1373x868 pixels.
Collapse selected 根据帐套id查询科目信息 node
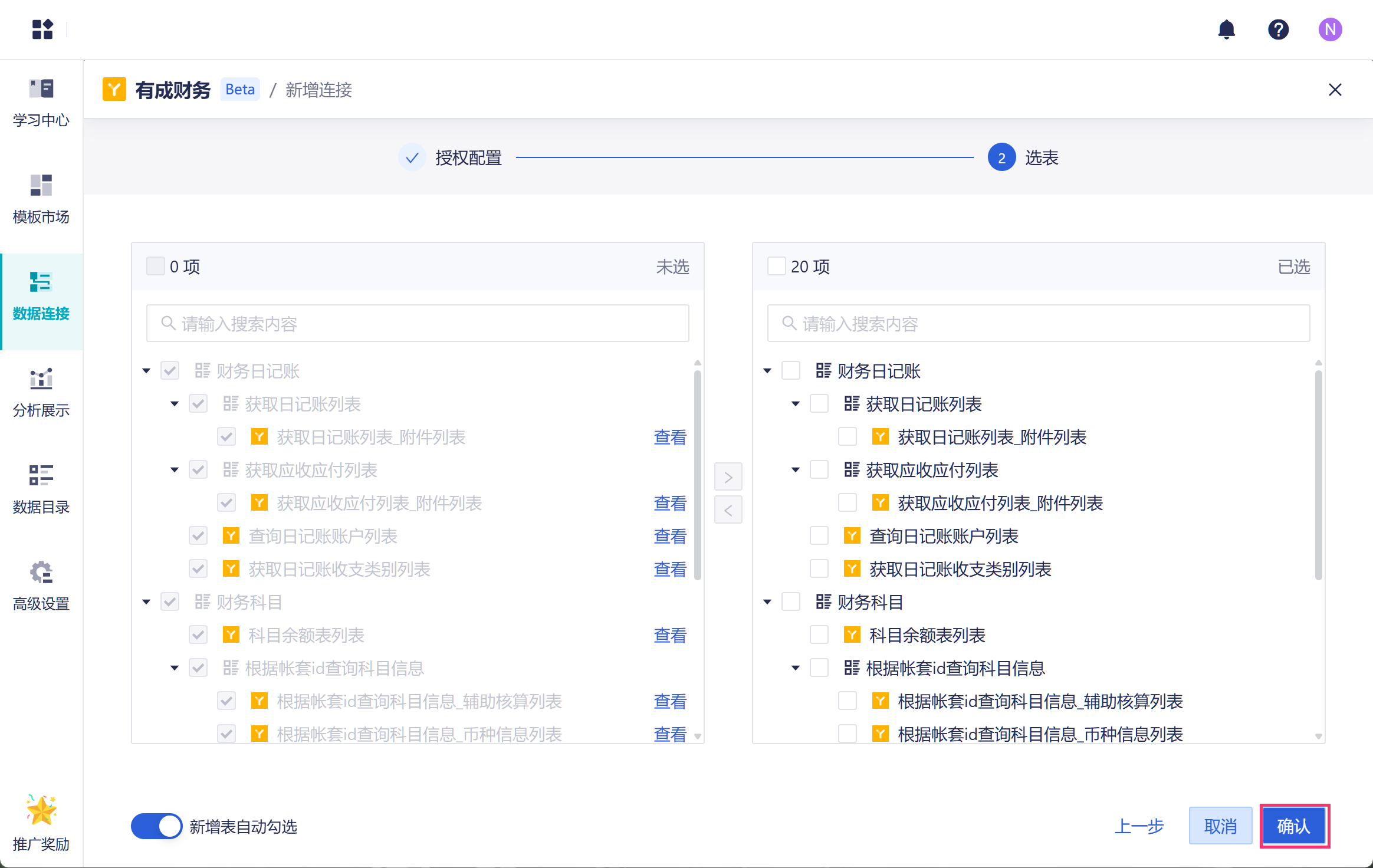click(796, 668)
